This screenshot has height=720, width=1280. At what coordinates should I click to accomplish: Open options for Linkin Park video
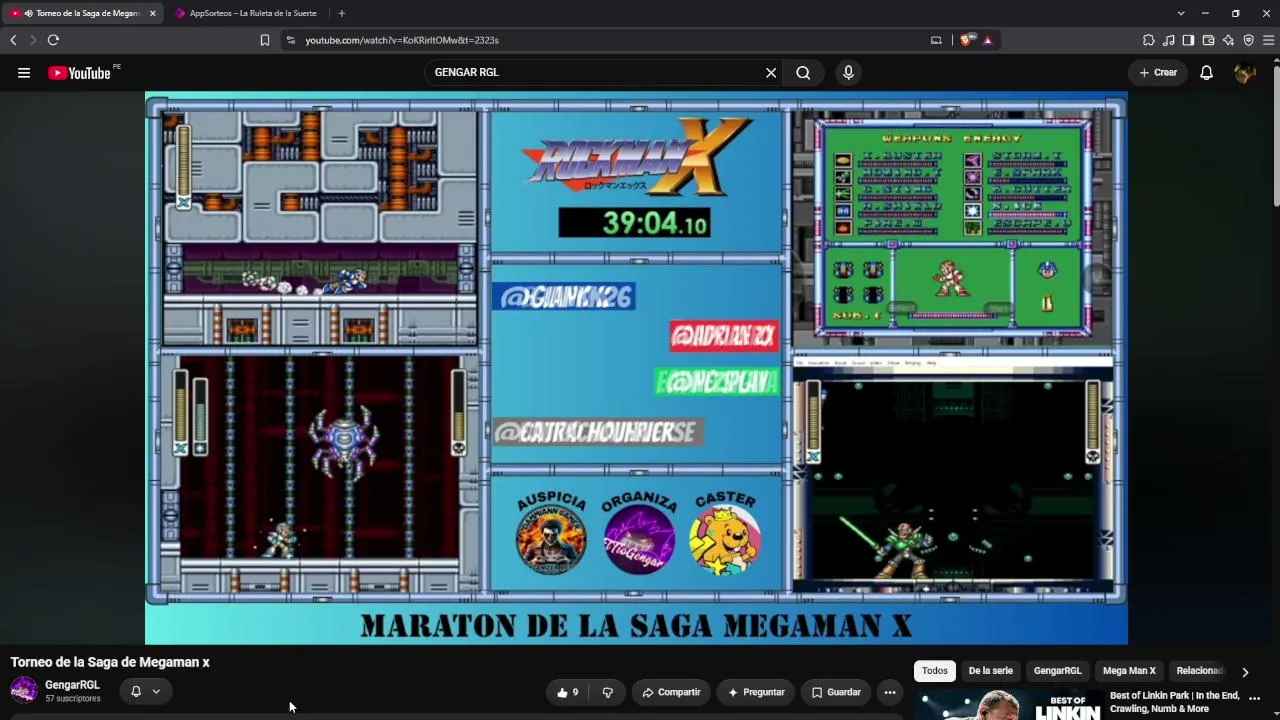(1255, 700)
